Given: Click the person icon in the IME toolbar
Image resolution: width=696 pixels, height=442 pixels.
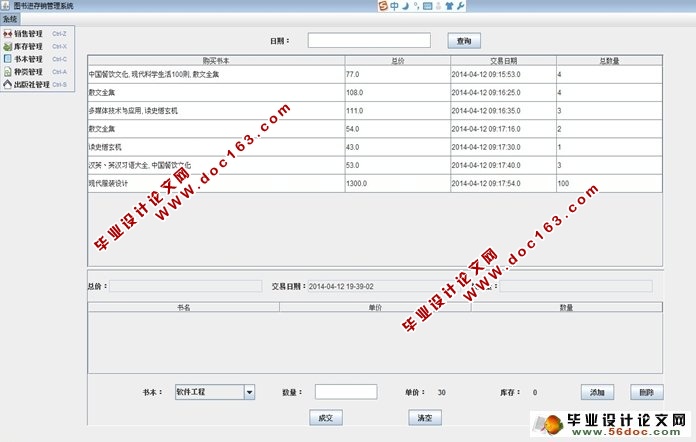Looking at the screenshot, I should 439,6.
